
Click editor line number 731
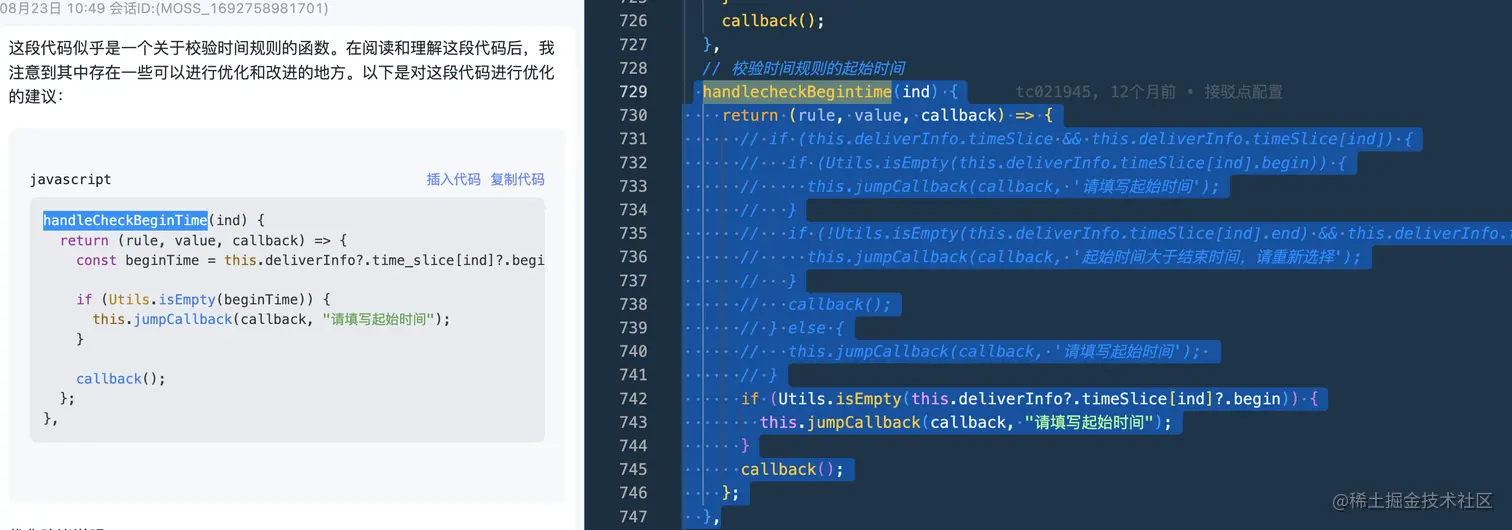(634, 139)
